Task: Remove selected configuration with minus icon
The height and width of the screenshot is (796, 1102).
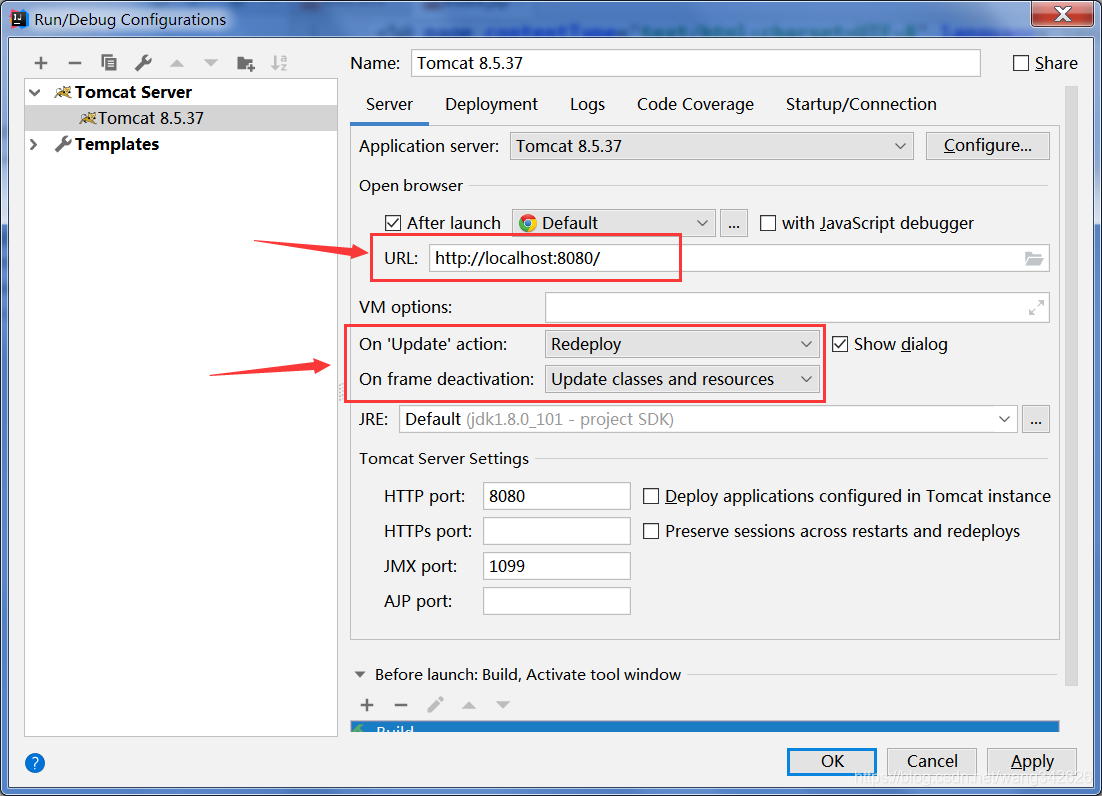Action: coord(74,63)
